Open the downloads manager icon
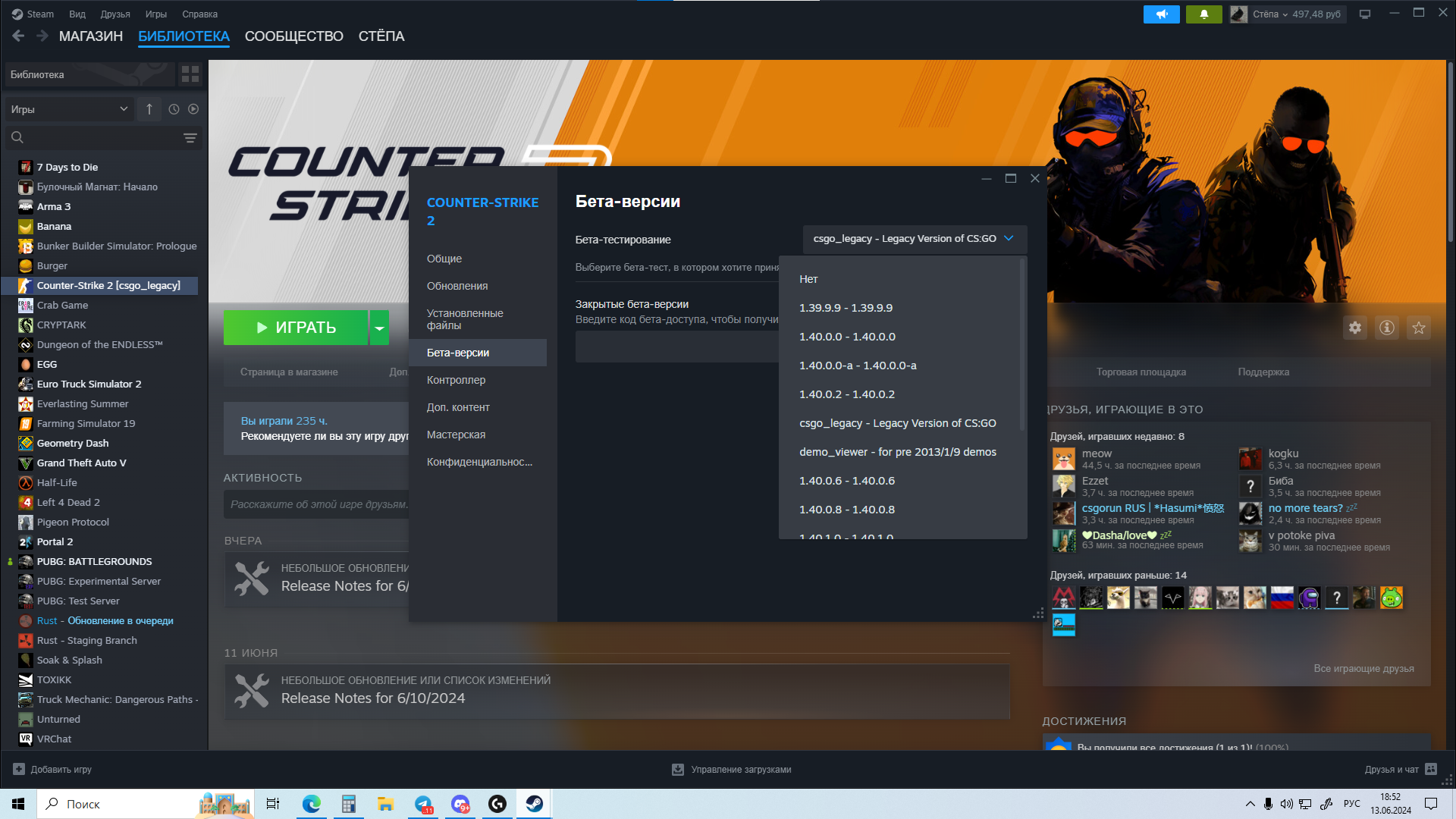Screen dimensions: 1456x819 (x=678, y=769)
